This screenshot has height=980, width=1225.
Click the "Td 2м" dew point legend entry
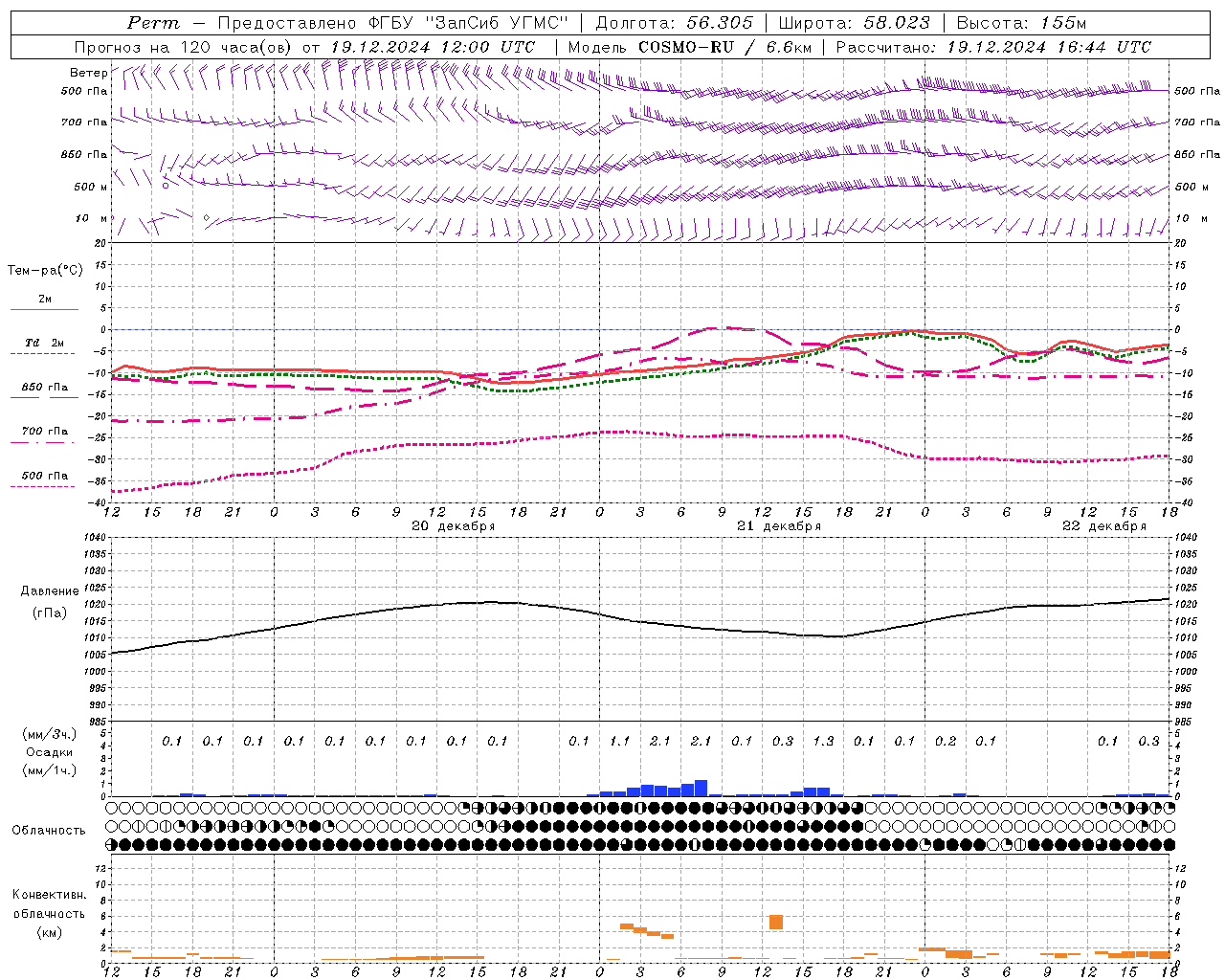click(44, 343)
